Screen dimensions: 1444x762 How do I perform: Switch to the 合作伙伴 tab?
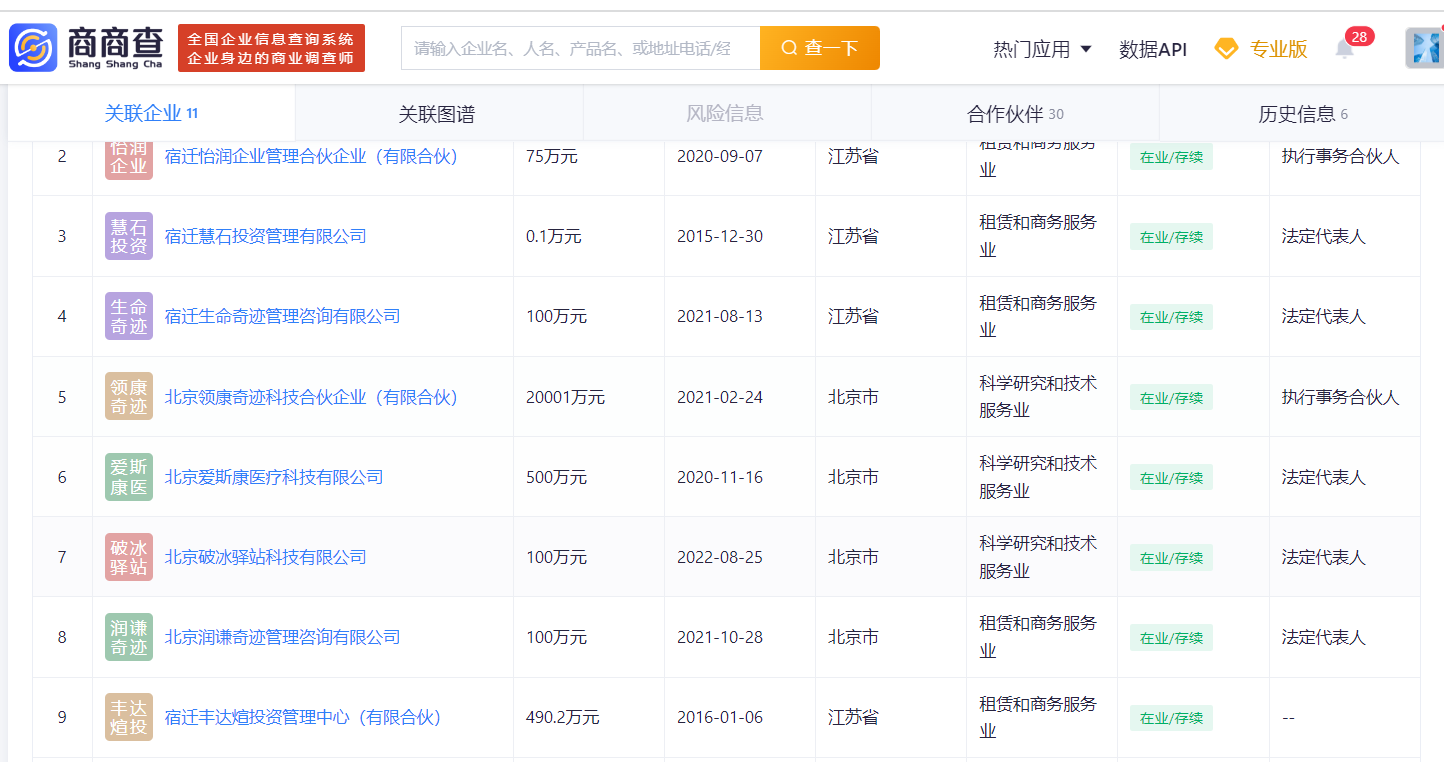click(x=1014, y=114)
